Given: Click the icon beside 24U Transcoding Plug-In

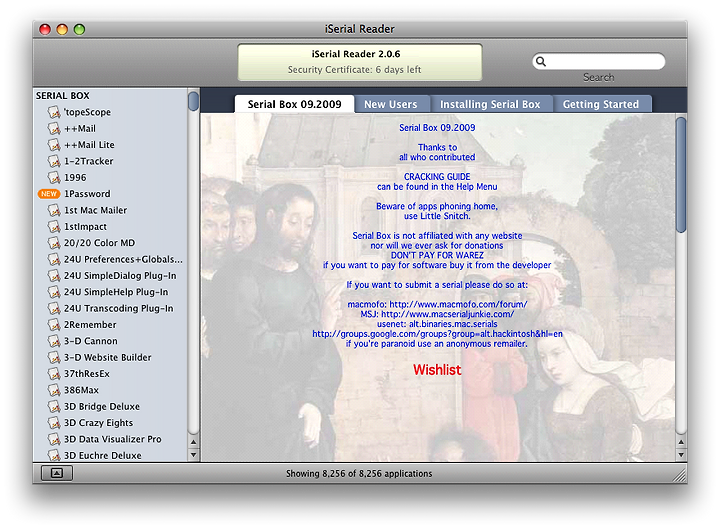Looking at the screenshot, I should 54,308.
